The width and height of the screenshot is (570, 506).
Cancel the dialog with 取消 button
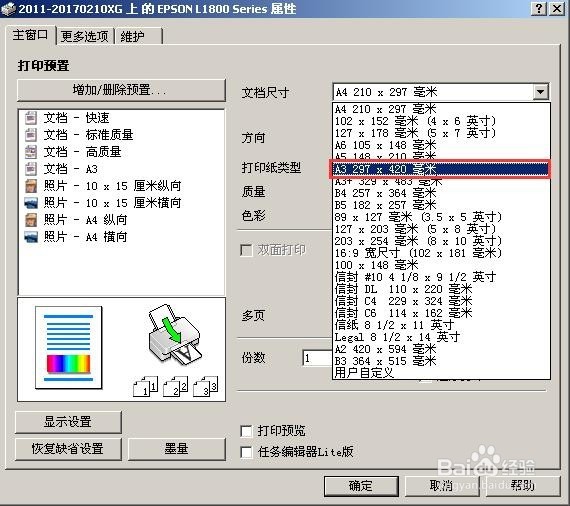[x=442, y=486]
